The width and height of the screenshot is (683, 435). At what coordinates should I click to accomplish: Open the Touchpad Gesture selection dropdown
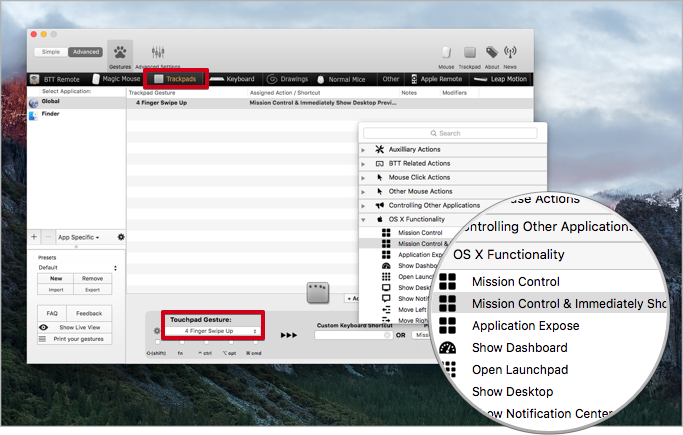pyautogui.click(x=213, y=331)
